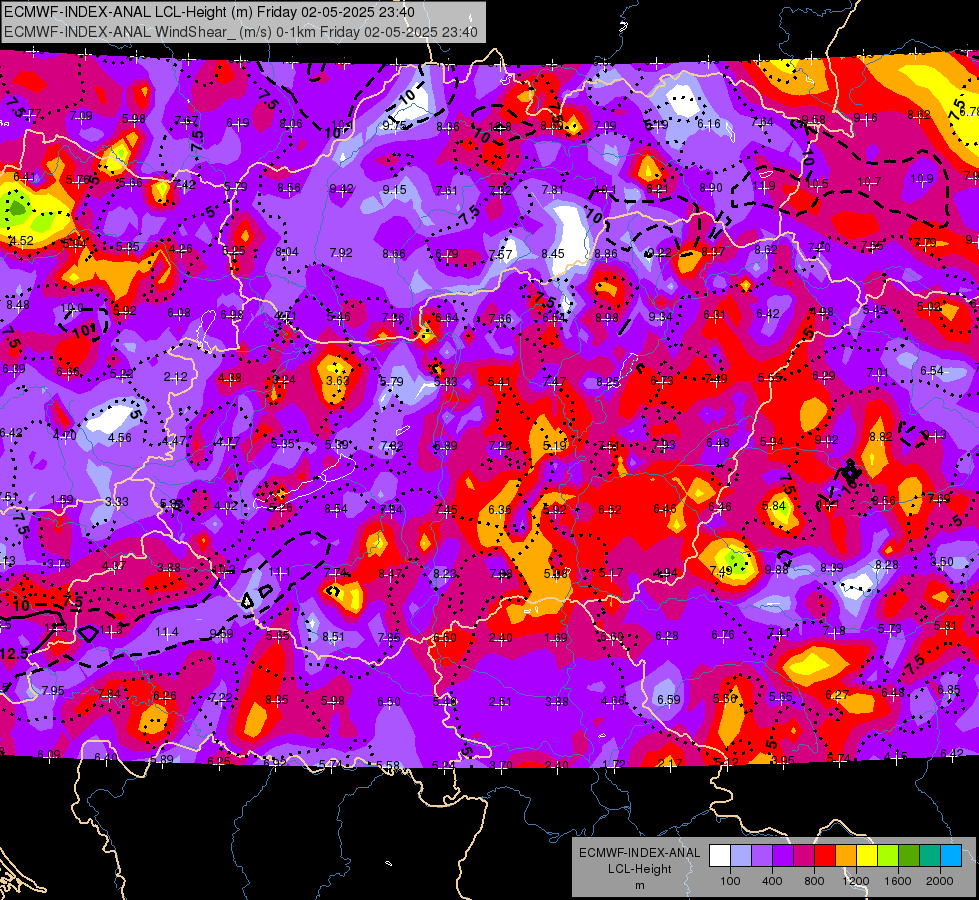Click the grid value '4.26'
Screen dimensions: 979x900
click(181, 249)
